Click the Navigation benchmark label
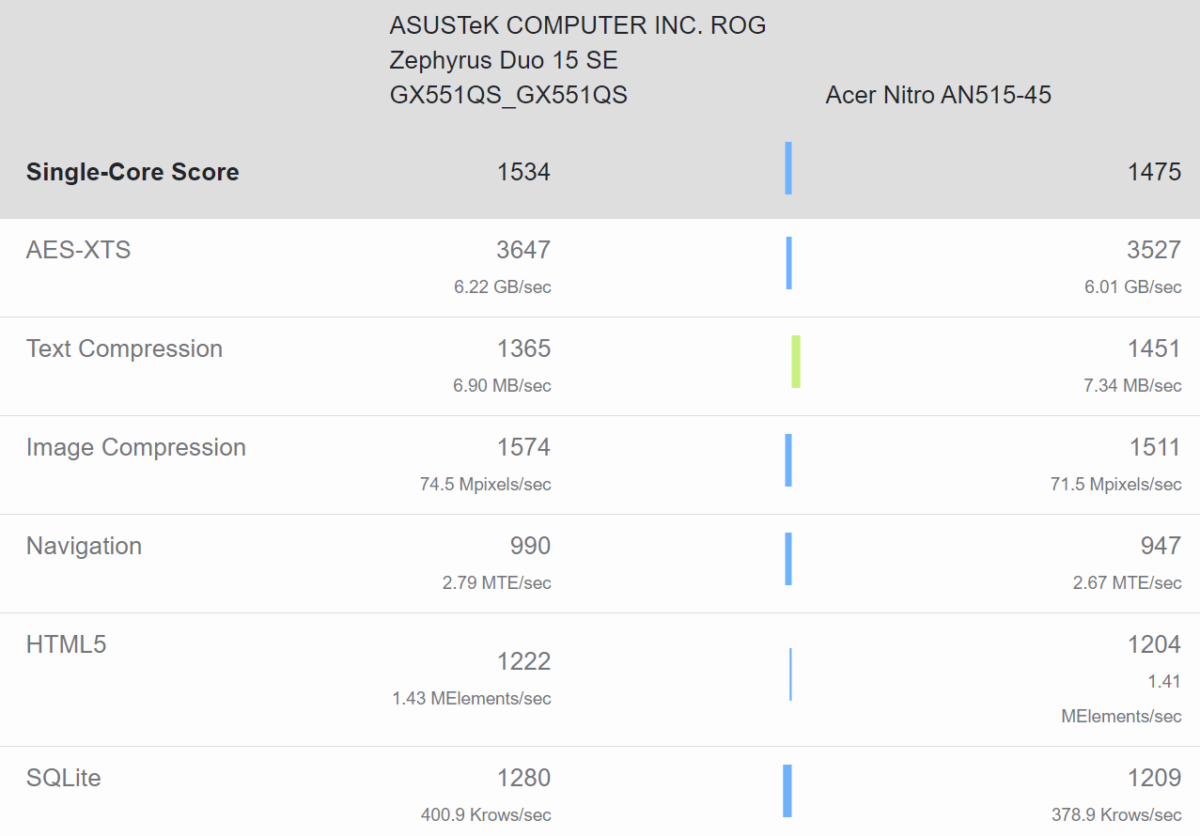This screenshot has height=836, width=1200. pyautogui.click(x=83, y=546)
